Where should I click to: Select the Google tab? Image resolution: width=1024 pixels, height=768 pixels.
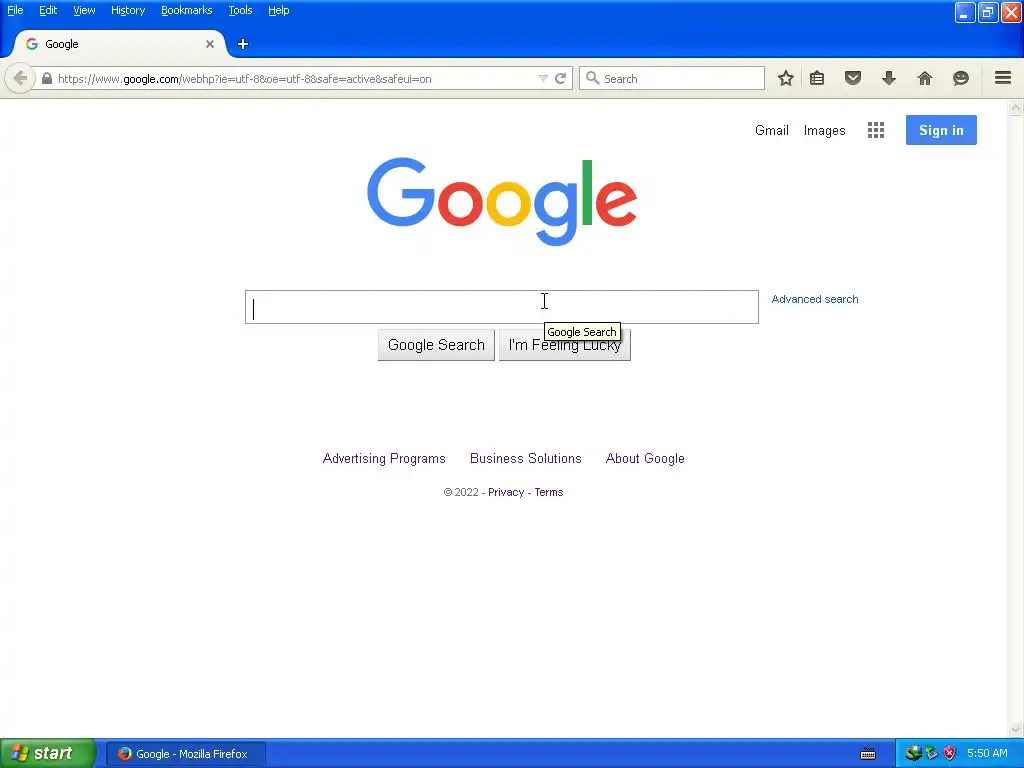120,44
